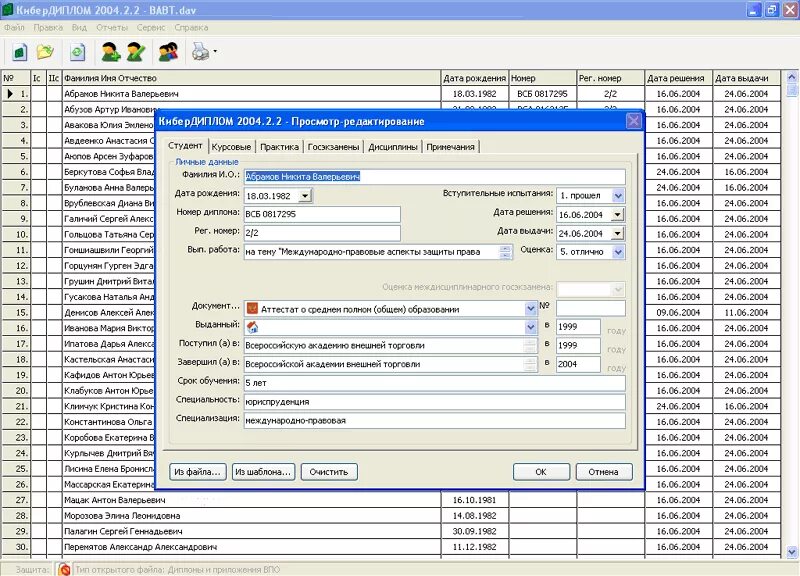Click the 11.06.2004 cell in Дата выдачи
Screen dimensions: 800x576
coord(746,312)
